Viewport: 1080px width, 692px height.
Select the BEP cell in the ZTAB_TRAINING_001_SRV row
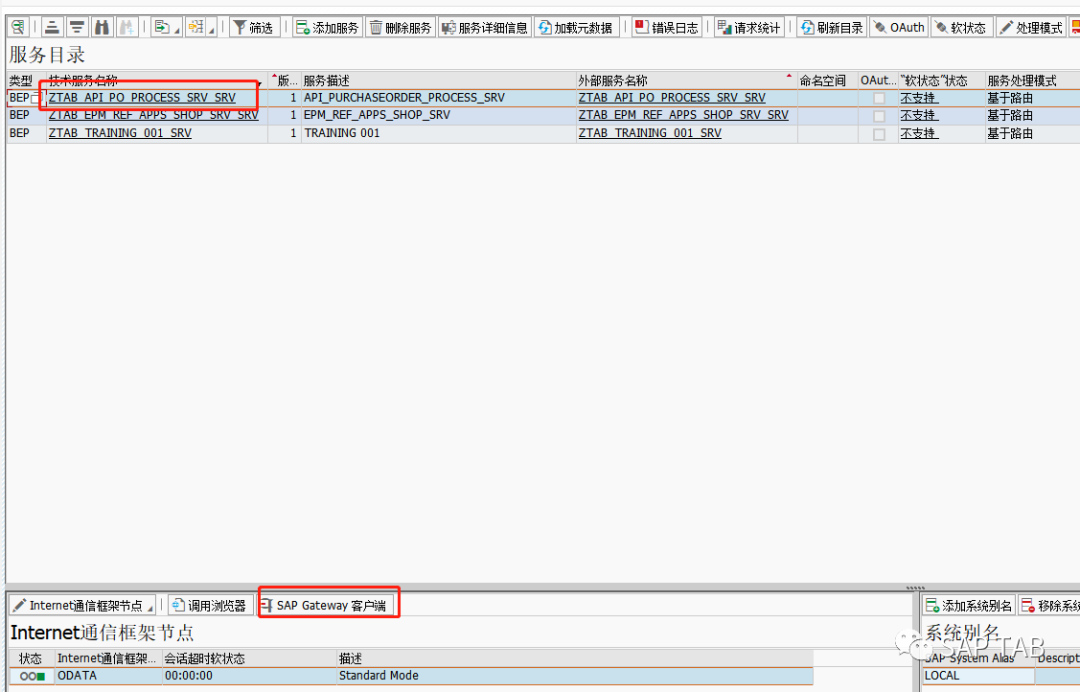[x=26, y=133]
